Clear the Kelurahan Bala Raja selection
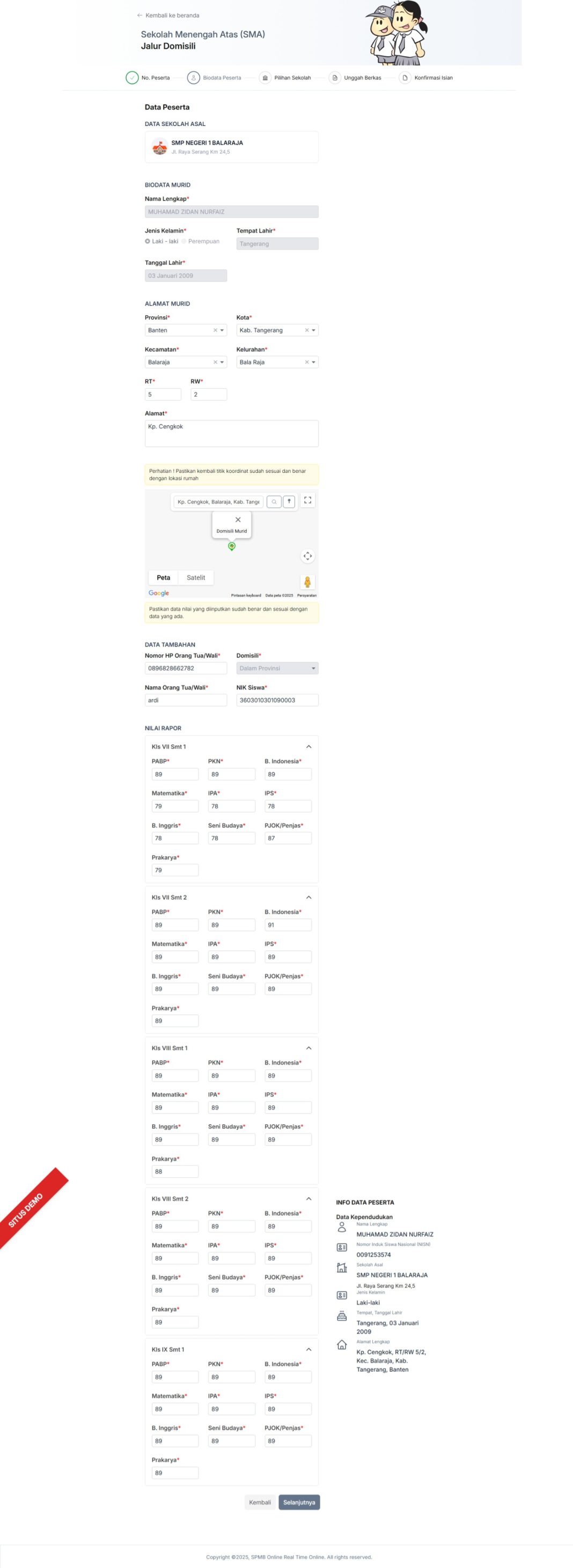This screenshot has height=1568, width=573. [306, 362]
